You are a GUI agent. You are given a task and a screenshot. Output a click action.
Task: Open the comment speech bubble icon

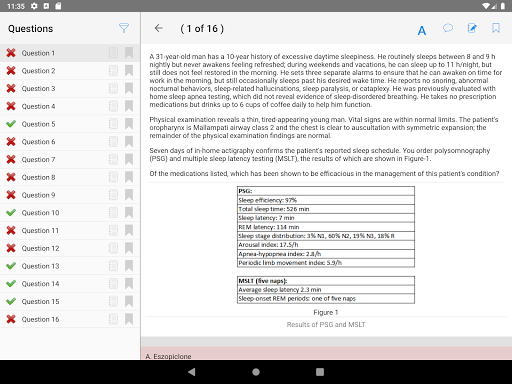(448, 28)
